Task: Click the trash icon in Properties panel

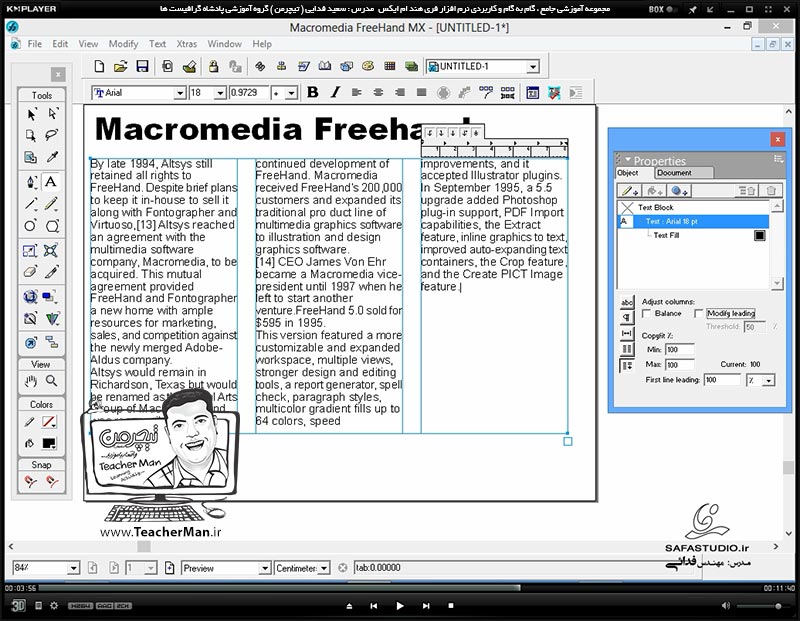Action: tap(771, 191)
